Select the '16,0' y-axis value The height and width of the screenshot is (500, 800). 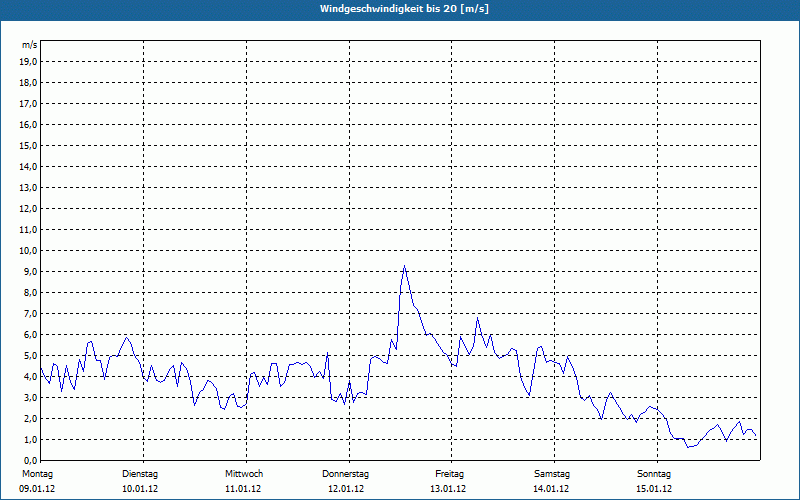(28, 124)
